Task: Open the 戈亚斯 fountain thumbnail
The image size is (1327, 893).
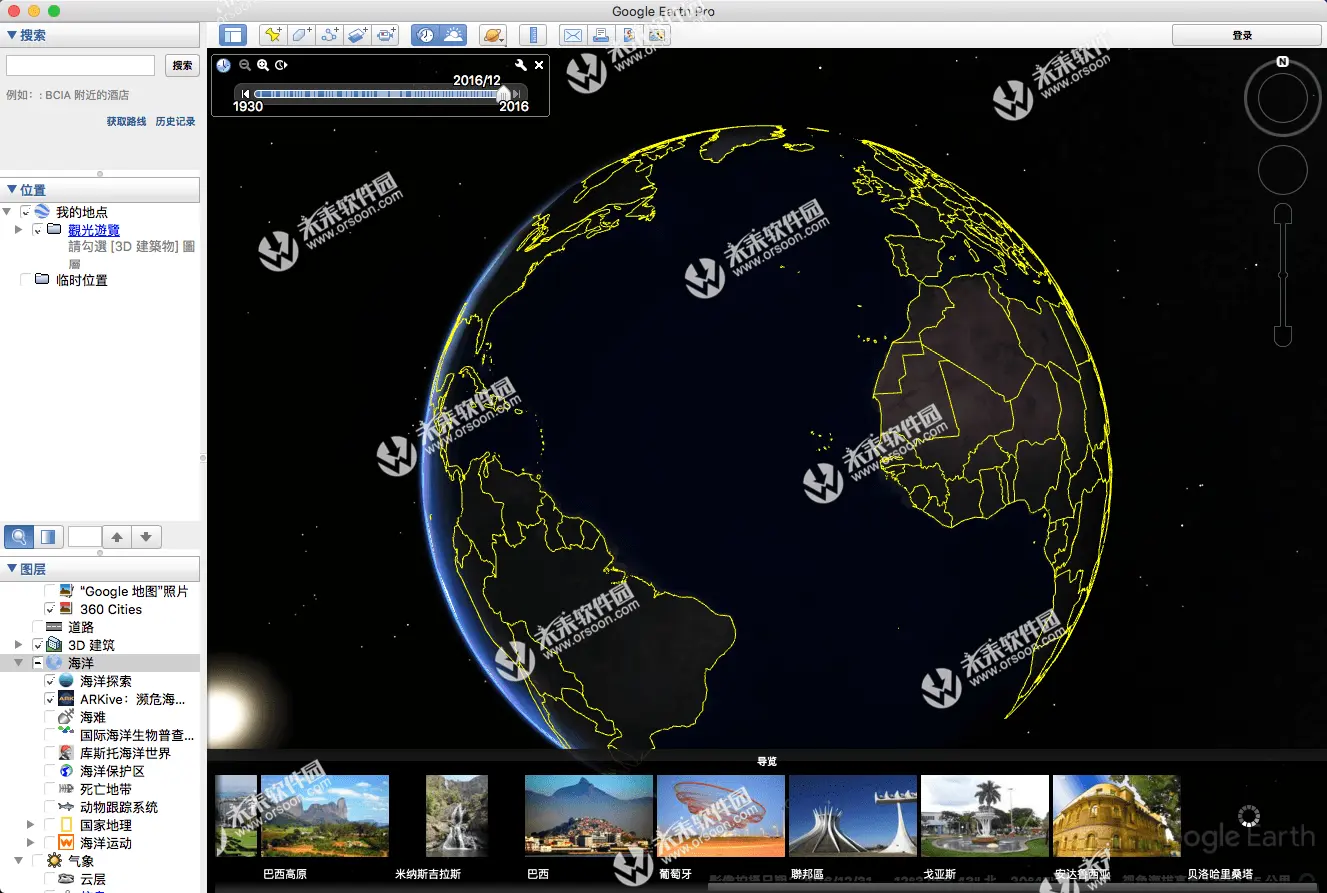Action: tap(985, 816)
